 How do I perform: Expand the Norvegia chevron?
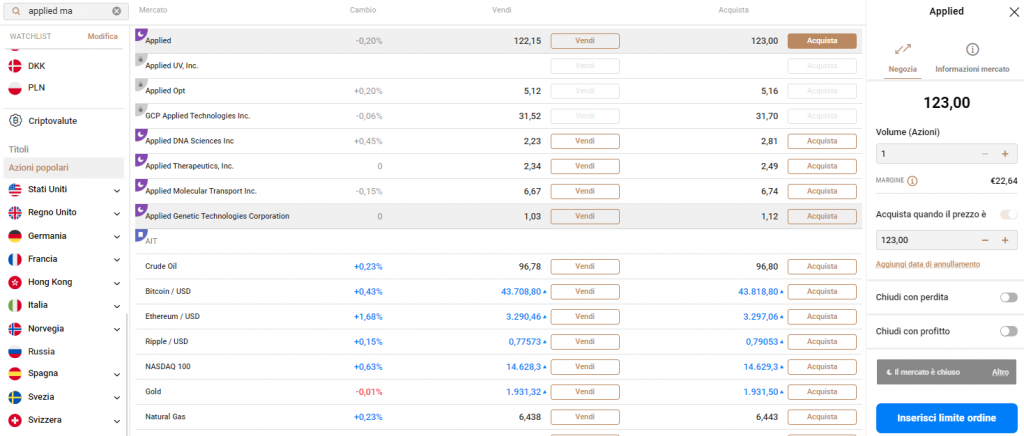point(117,329)
